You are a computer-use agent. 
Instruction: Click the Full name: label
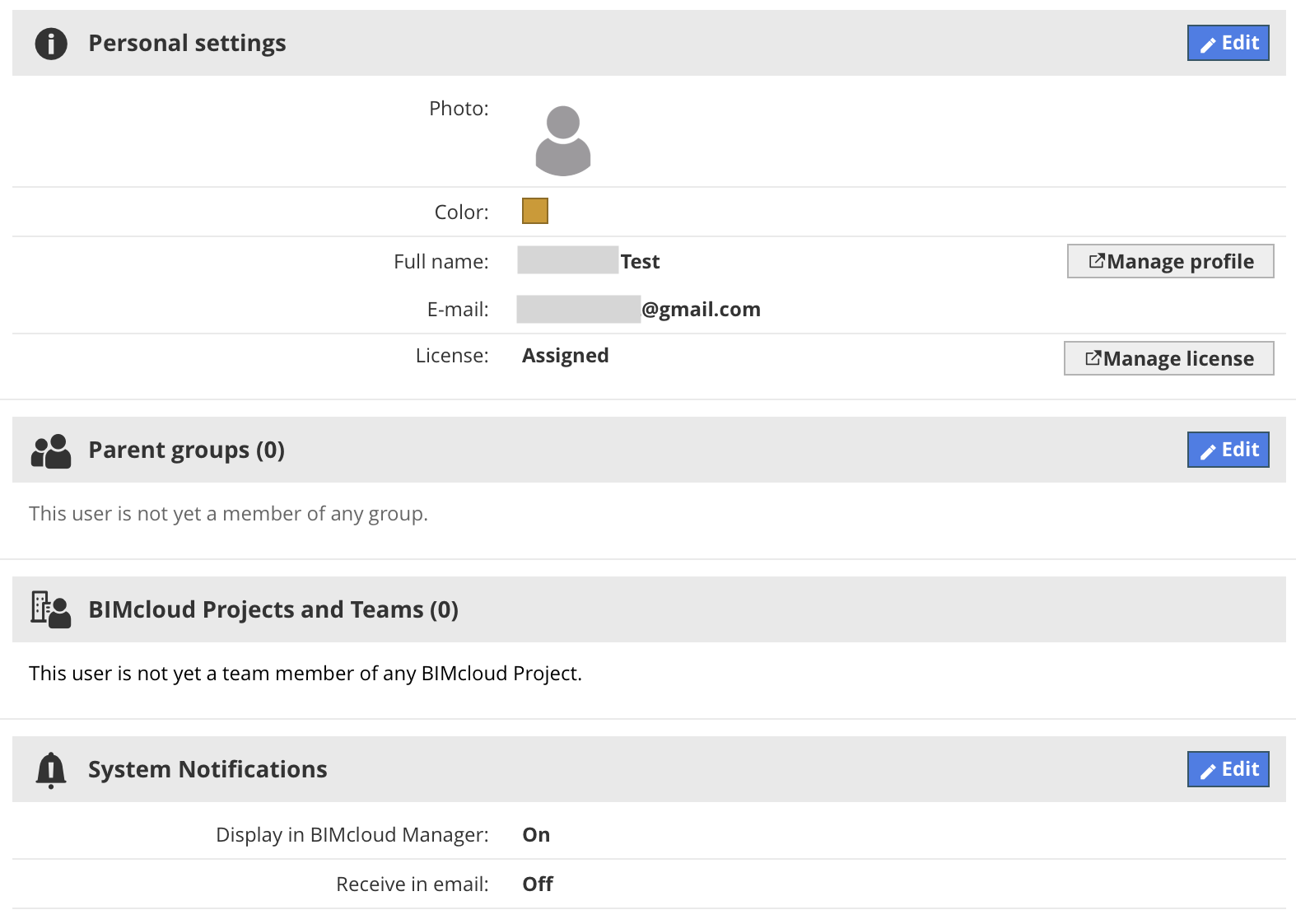441,261
